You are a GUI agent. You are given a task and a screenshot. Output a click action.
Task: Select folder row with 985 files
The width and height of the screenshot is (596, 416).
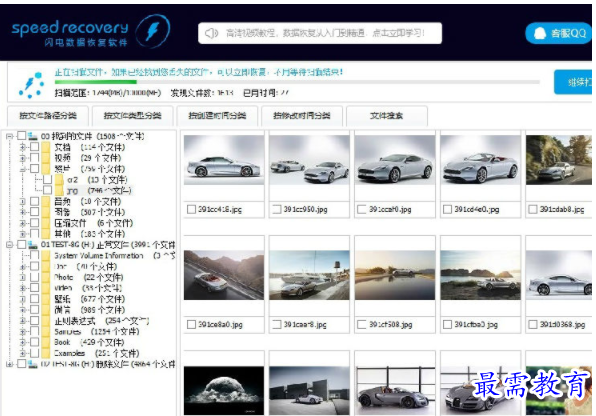[89, 310]
